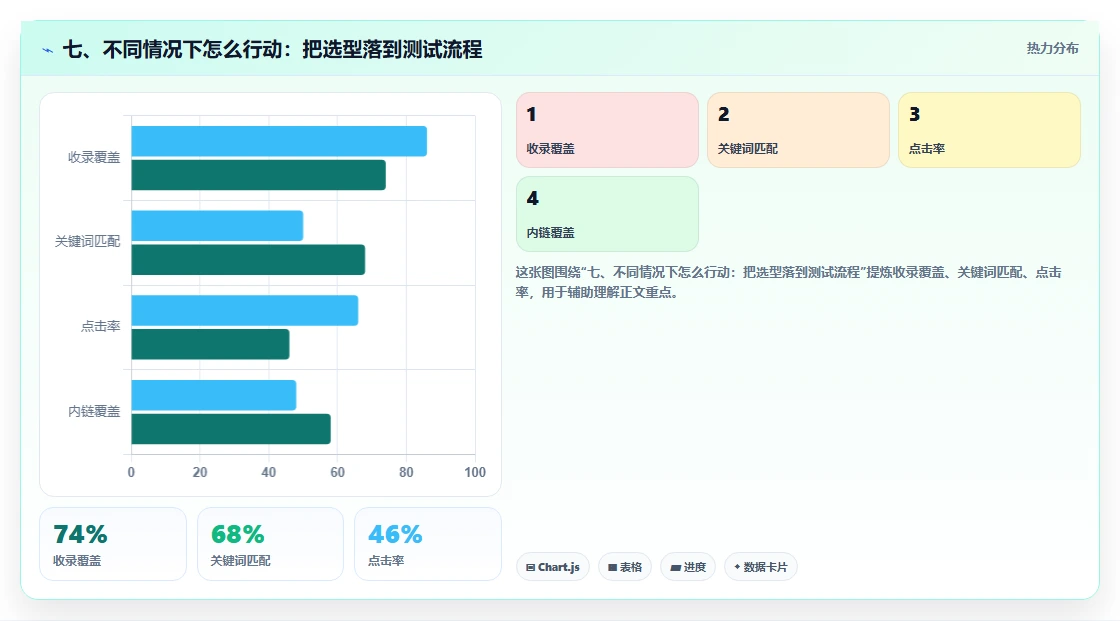This screenshot has width=1120, height=621.
Task: Click the 热力分布 label in header
Action: click(x=1052, y=48)
